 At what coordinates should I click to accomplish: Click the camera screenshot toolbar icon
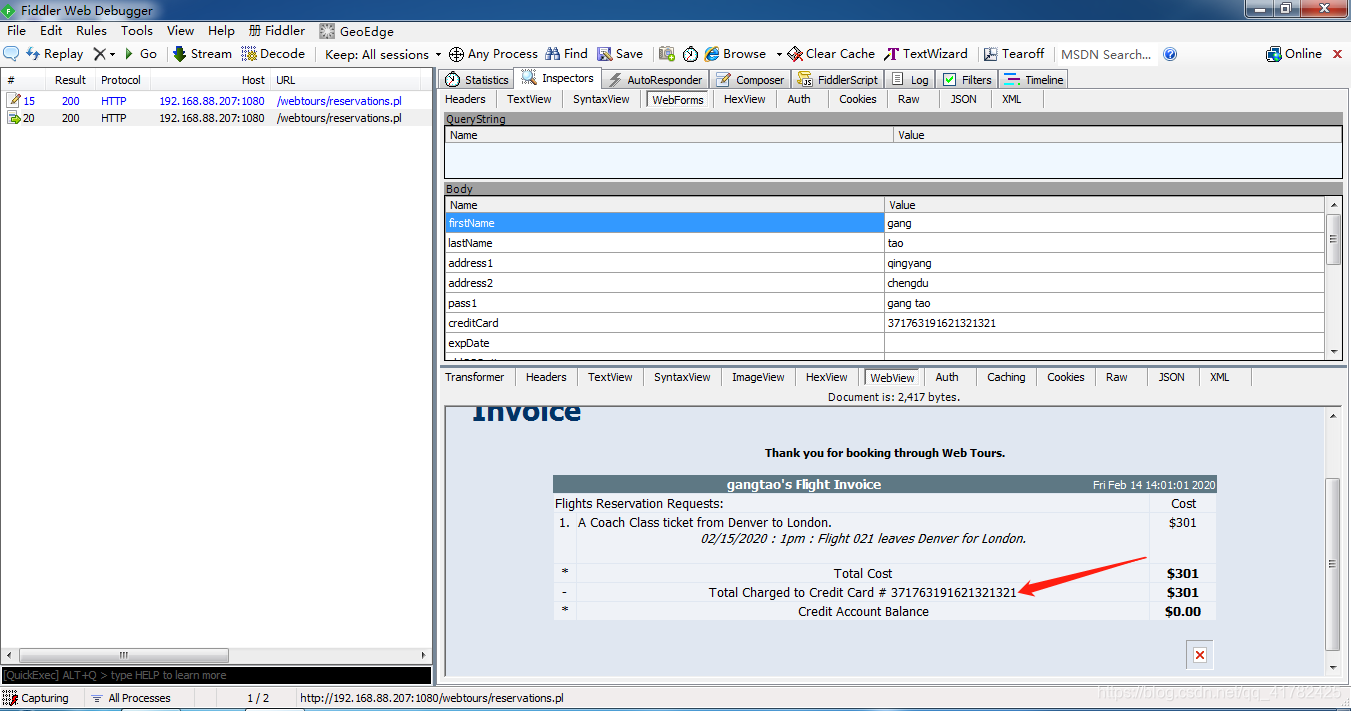[667, 54]
